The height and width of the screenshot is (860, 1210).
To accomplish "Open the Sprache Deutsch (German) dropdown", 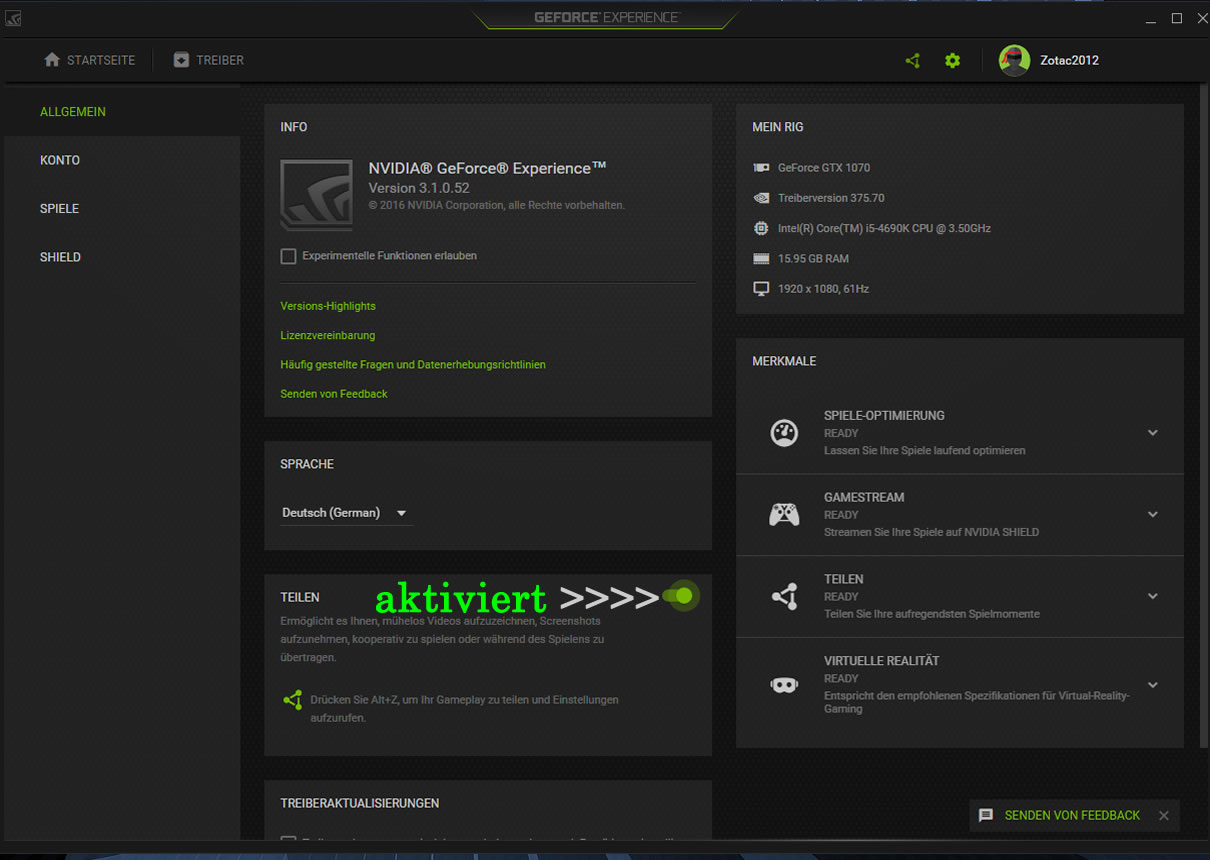I will pos(346,513).
